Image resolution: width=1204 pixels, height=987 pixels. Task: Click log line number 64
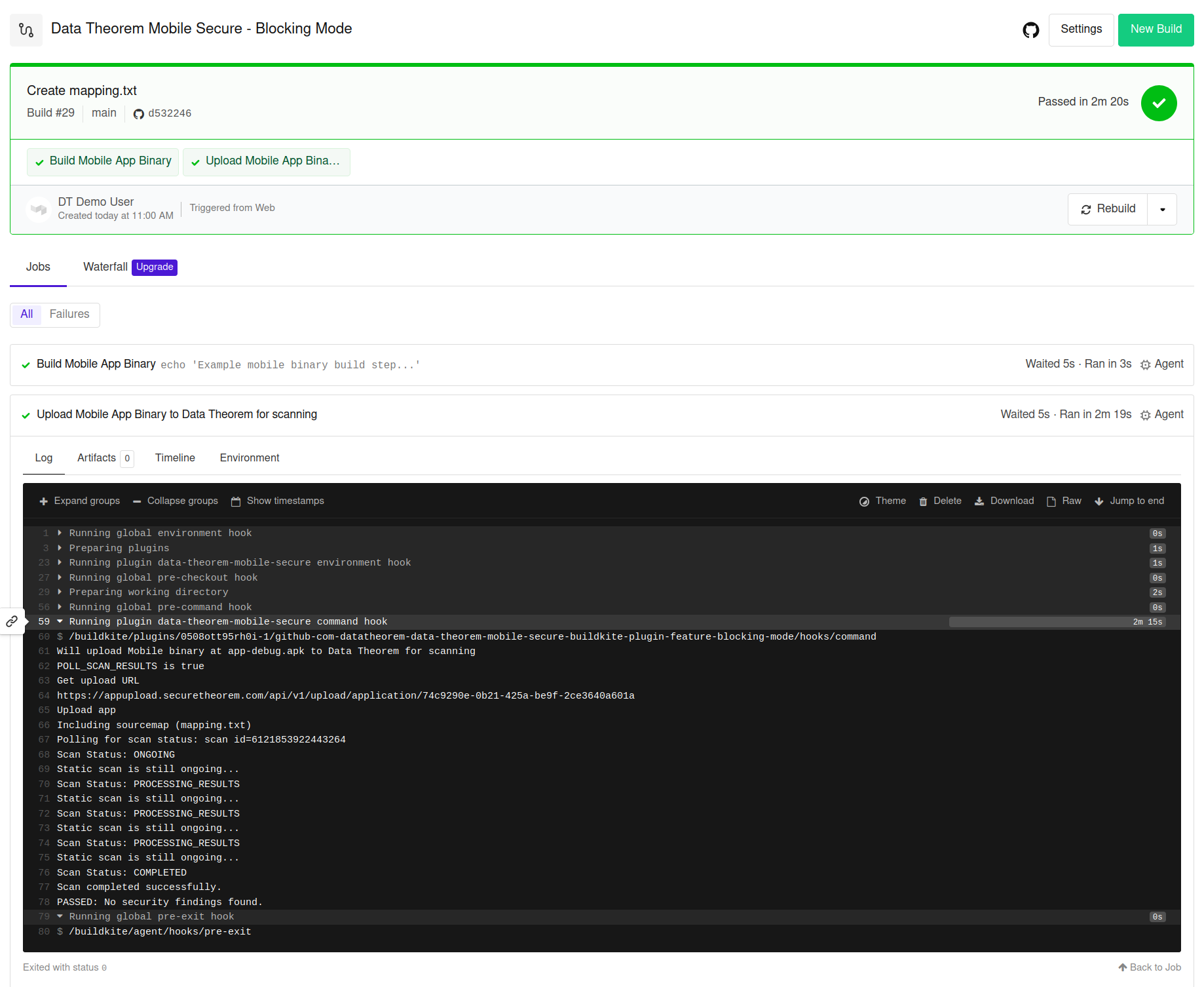pos(44,695)
